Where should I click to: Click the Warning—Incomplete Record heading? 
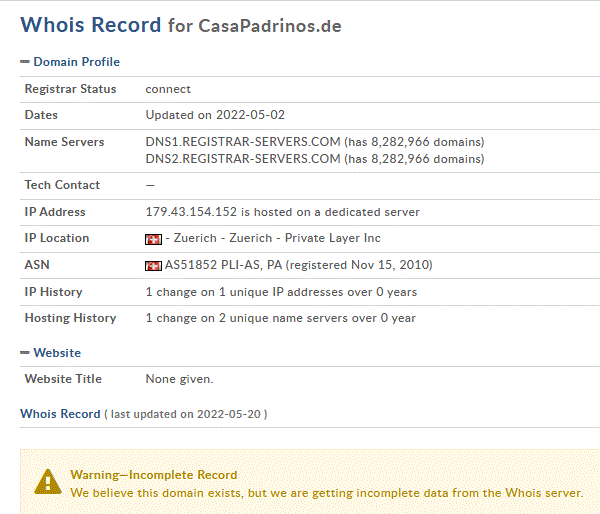click(x=154, y=475)
